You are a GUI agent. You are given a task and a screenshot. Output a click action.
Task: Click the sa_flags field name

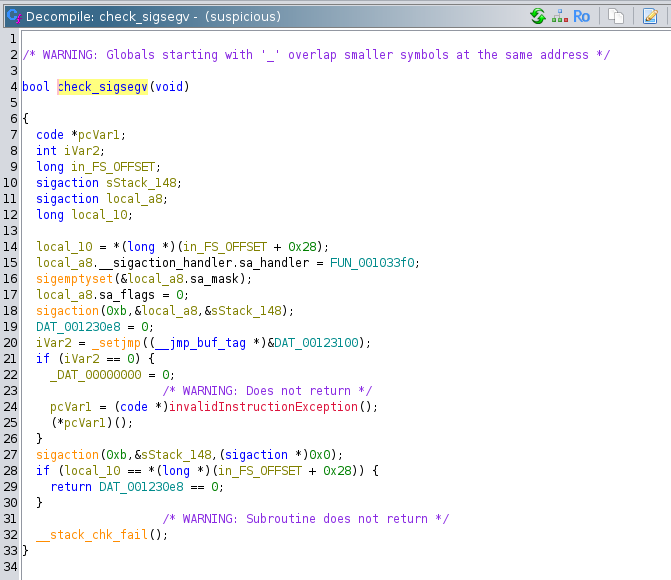[127, 295]
